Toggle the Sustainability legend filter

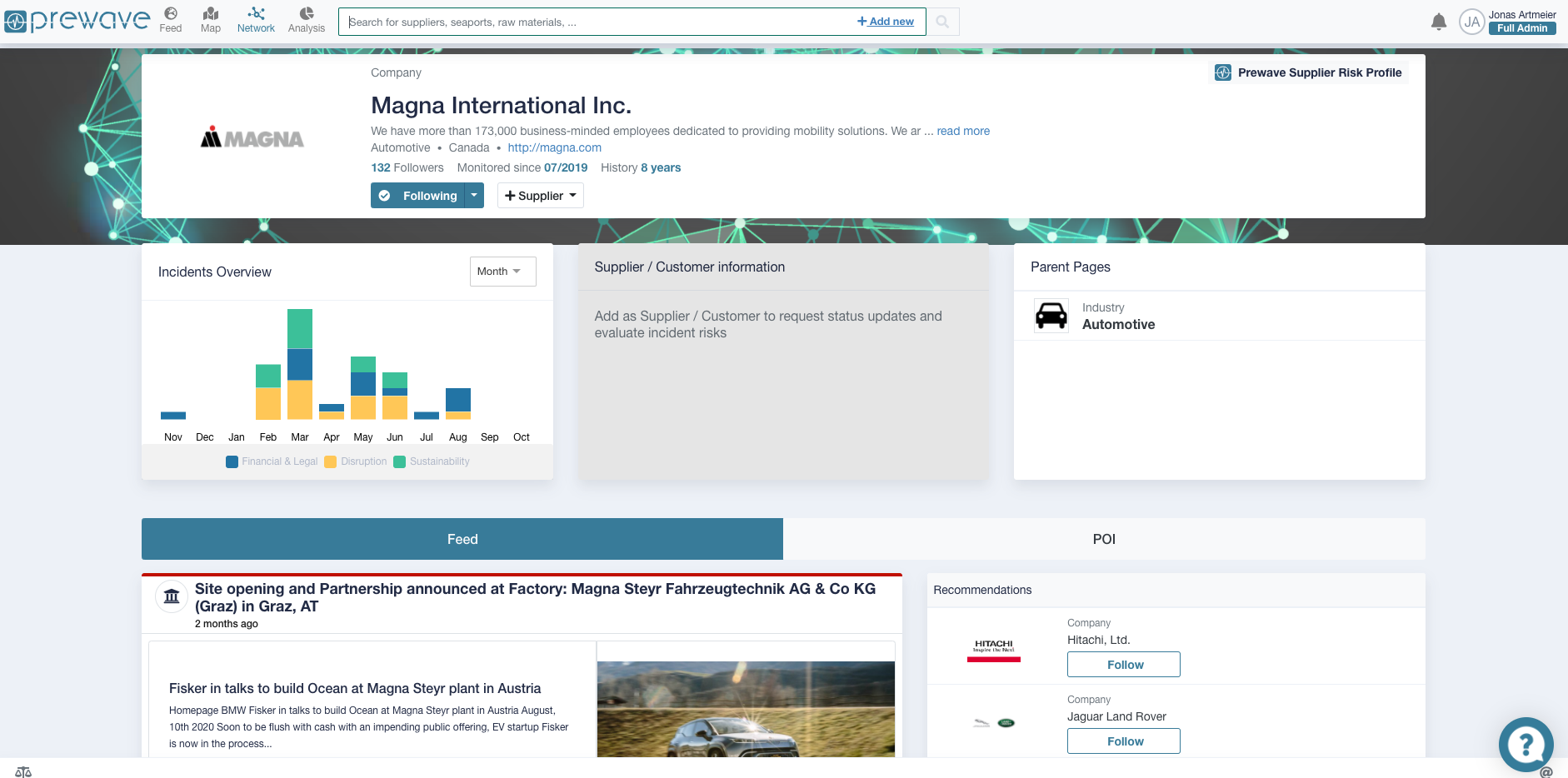tap(431, 461)
